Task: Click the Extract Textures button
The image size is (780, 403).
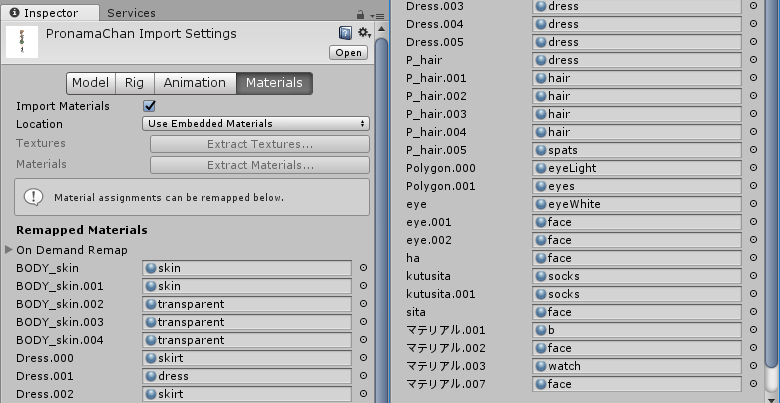Action: pos(260,145)
